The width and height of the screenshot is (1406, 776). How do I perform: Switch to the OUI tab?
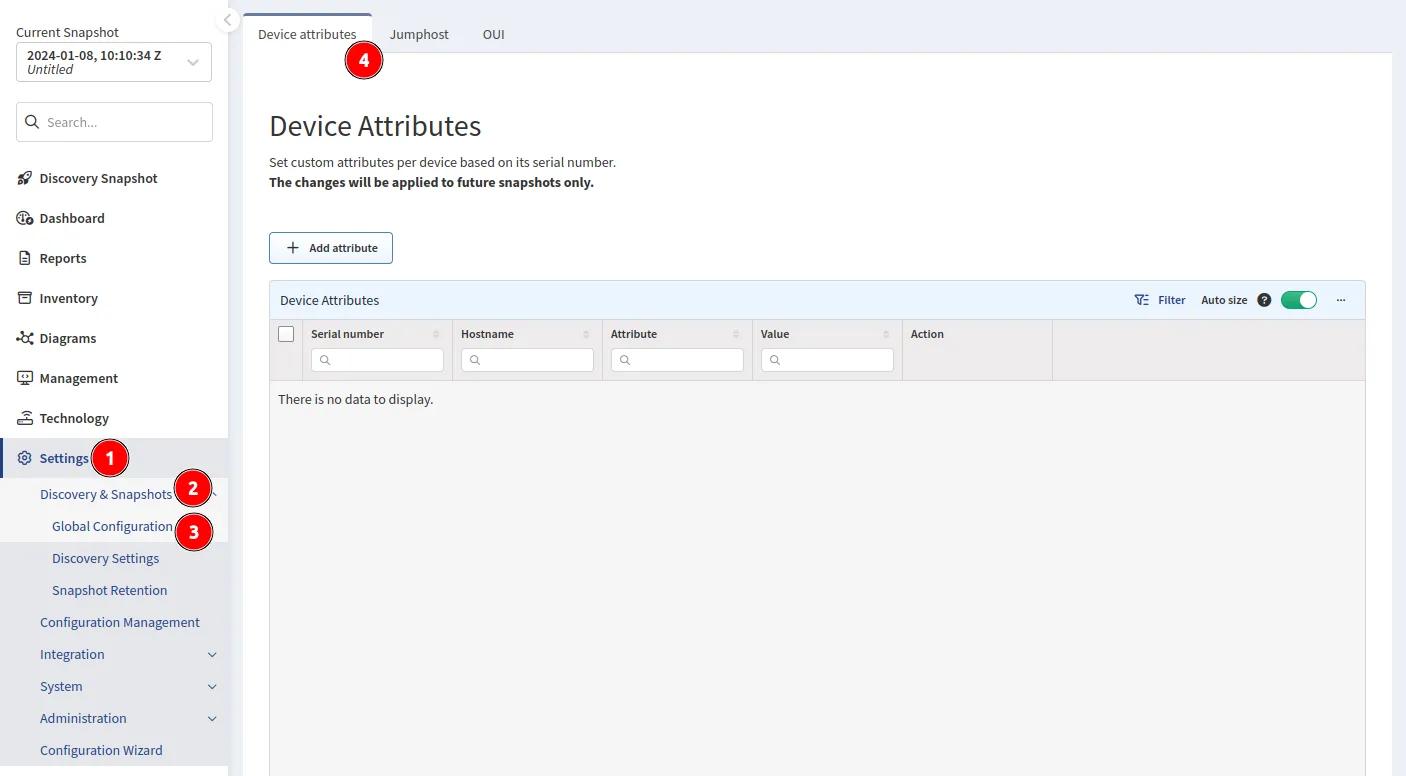pos(493,34)
